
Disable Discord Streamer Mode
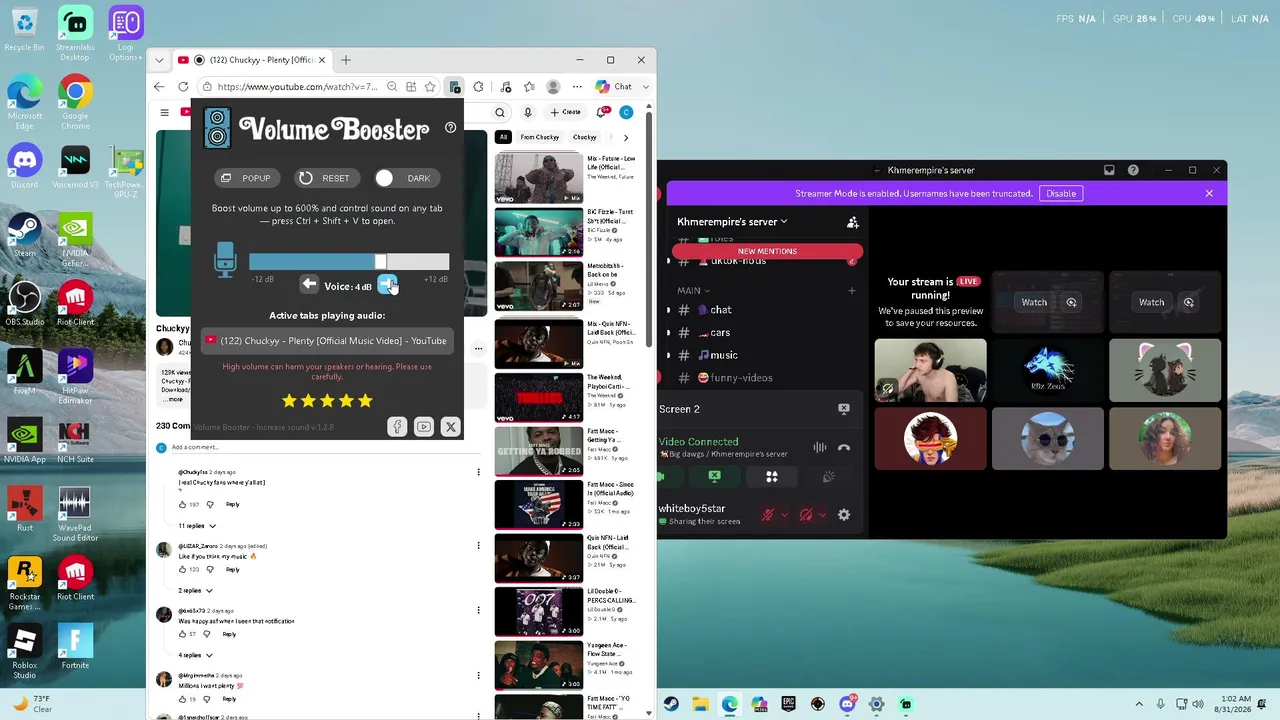1061,194
